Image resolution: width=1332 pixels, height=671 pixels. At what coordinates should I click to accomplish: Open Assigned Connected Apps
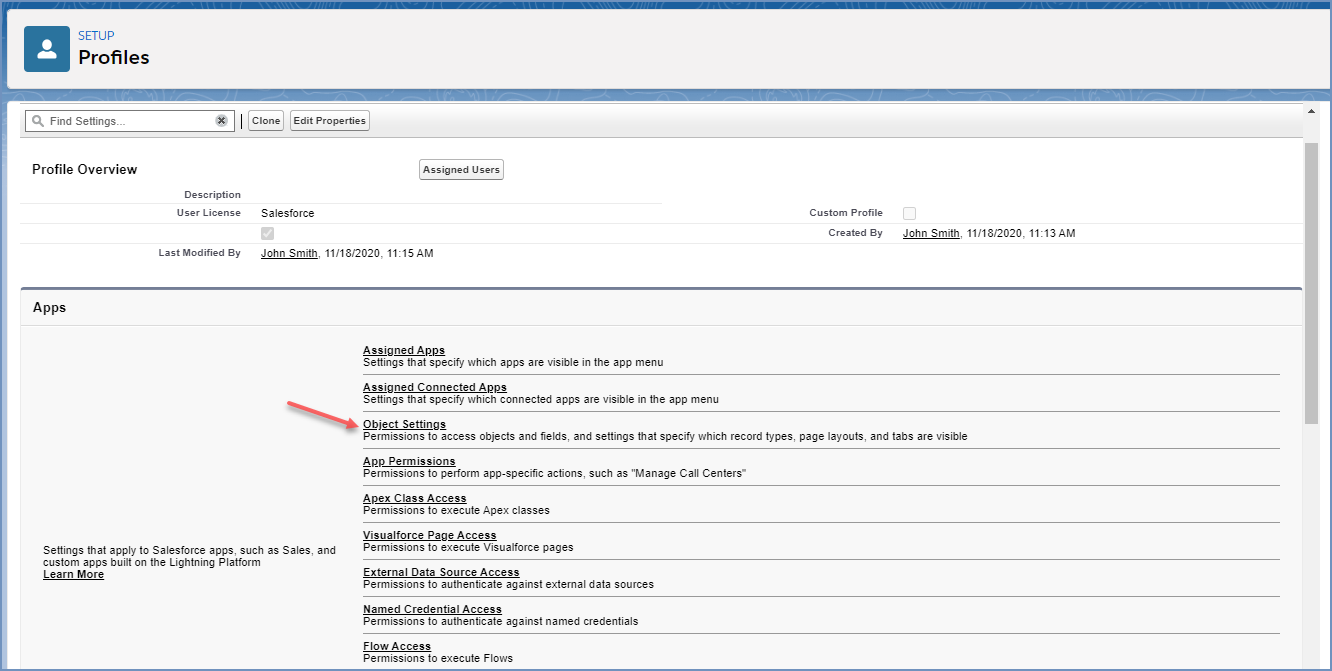[x=434, y=387]
